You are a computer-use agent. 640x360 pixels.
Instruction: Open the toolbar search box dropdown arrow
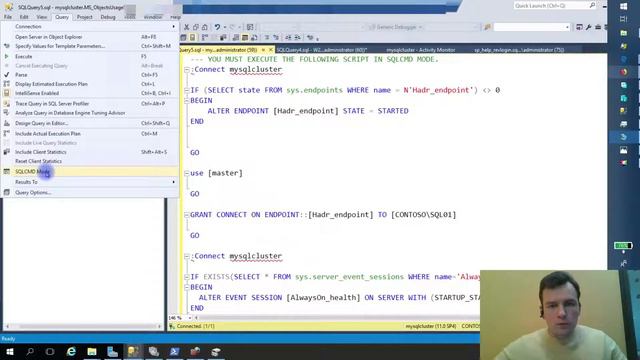tap(567, 27)
